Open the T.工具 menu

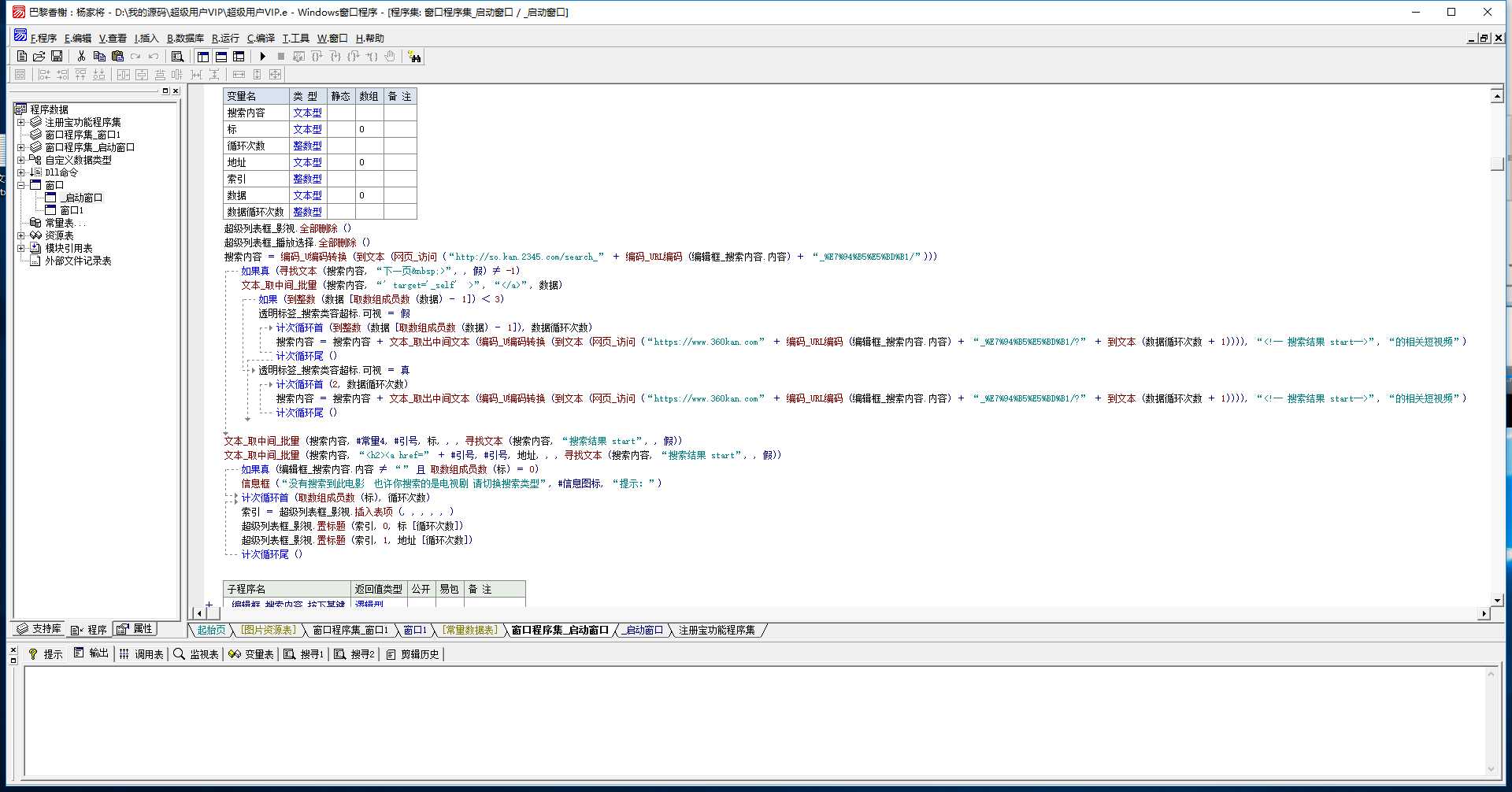tap(296, 38)
